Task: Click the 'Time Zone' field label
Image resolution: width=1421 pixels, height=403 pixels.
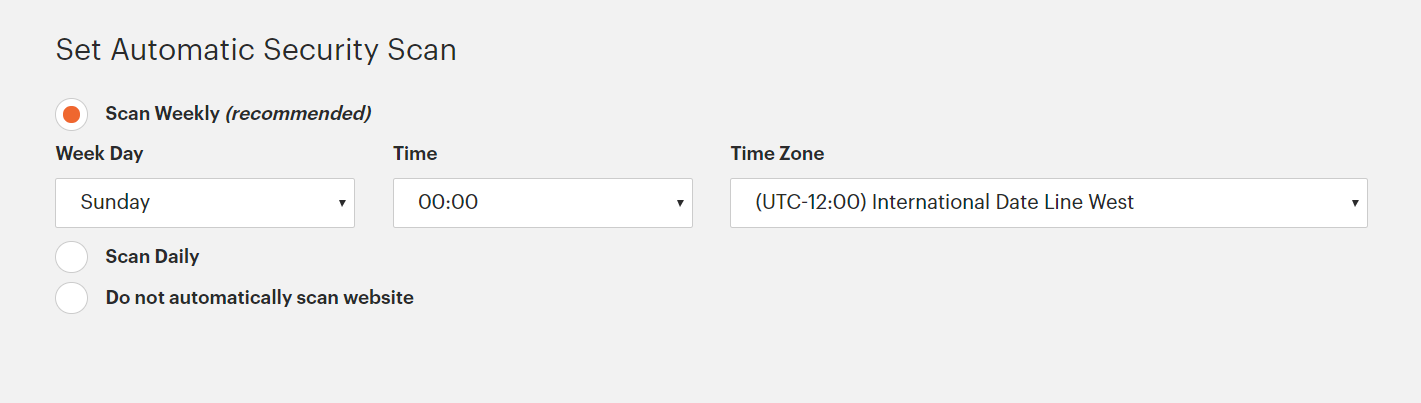Action: (x=777, y=154)
